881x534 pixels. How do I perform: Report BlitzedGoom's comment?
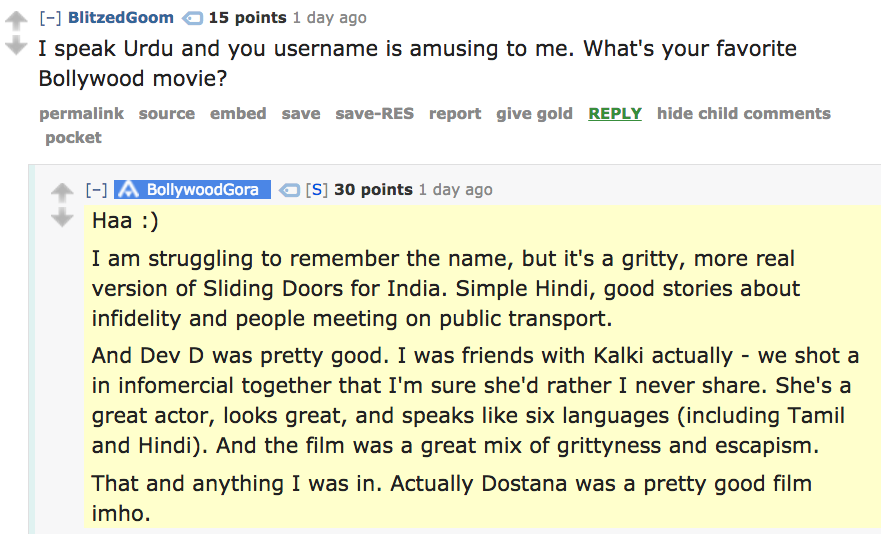coord(455,114)
